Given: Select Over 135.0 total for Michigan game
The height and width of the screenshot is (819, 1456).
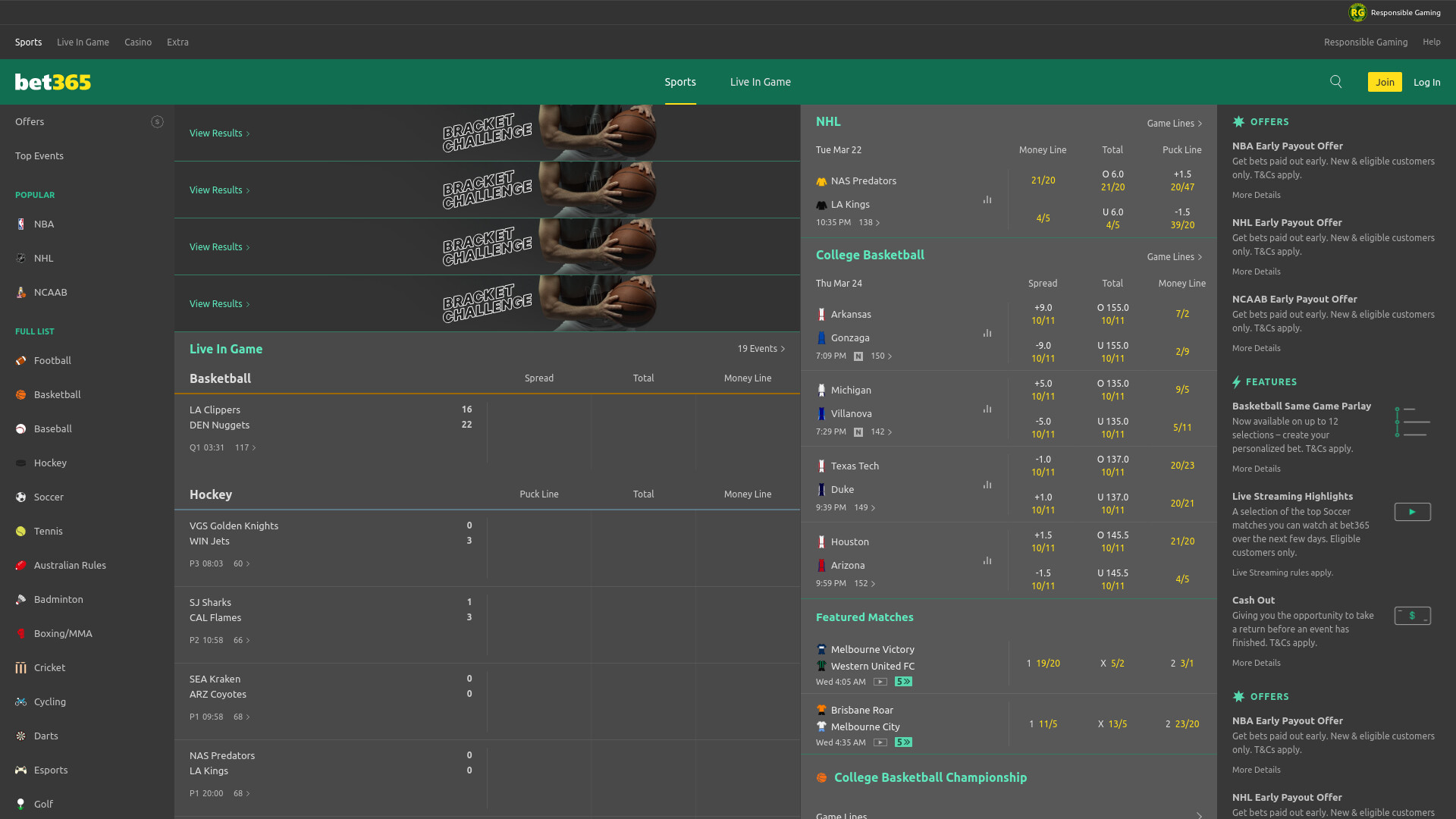Looking at the screenshot, I should (1112, 390).
